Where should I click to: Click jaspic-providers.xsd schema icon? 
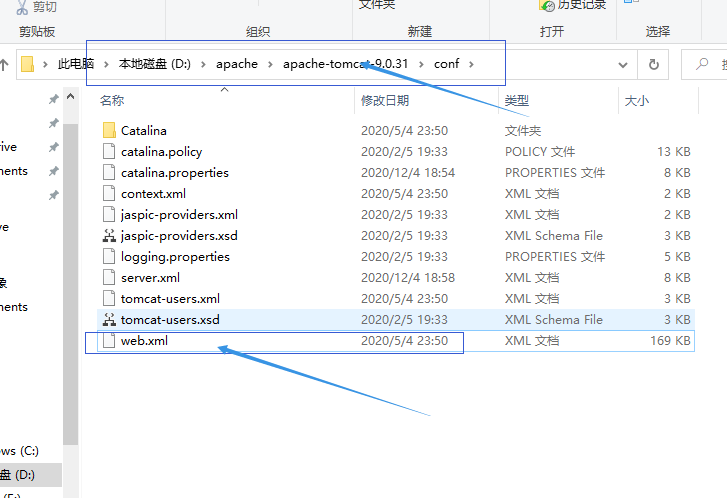pos(109,236)
